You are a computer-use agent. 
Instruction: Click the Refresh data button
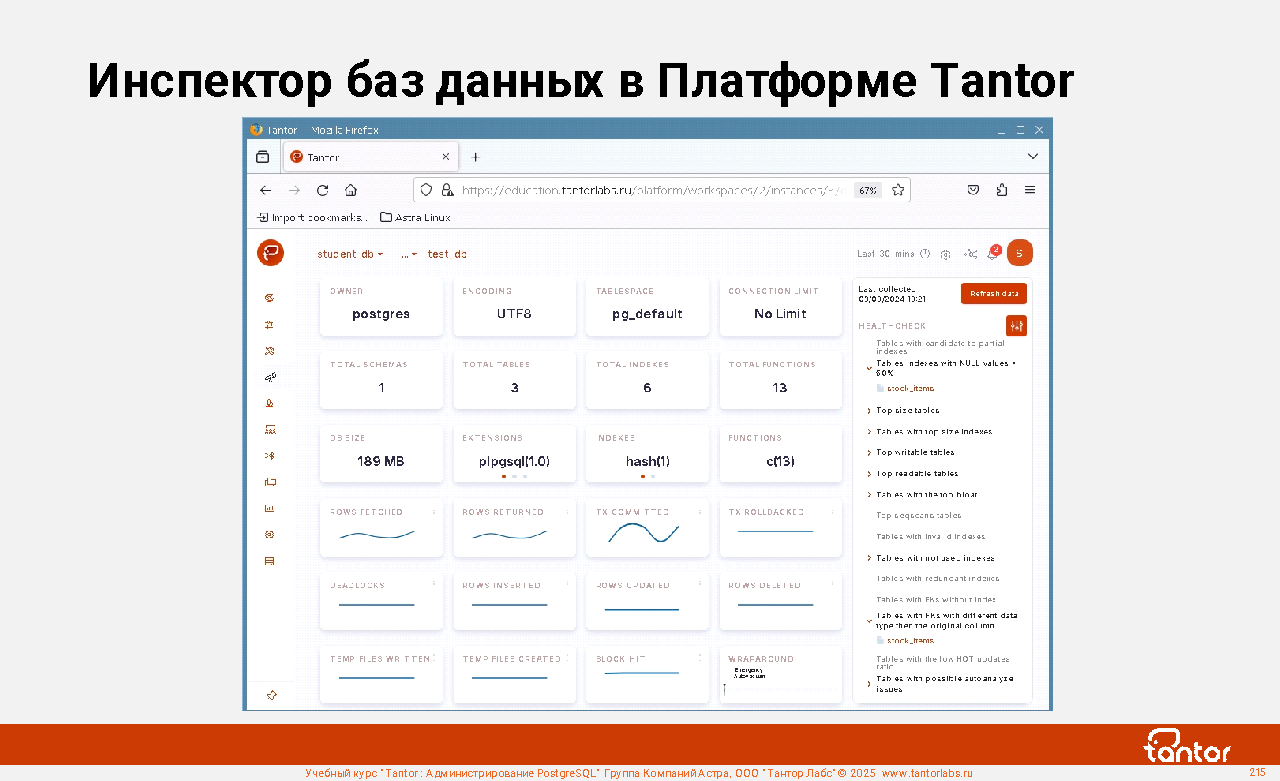pos(994,293)
